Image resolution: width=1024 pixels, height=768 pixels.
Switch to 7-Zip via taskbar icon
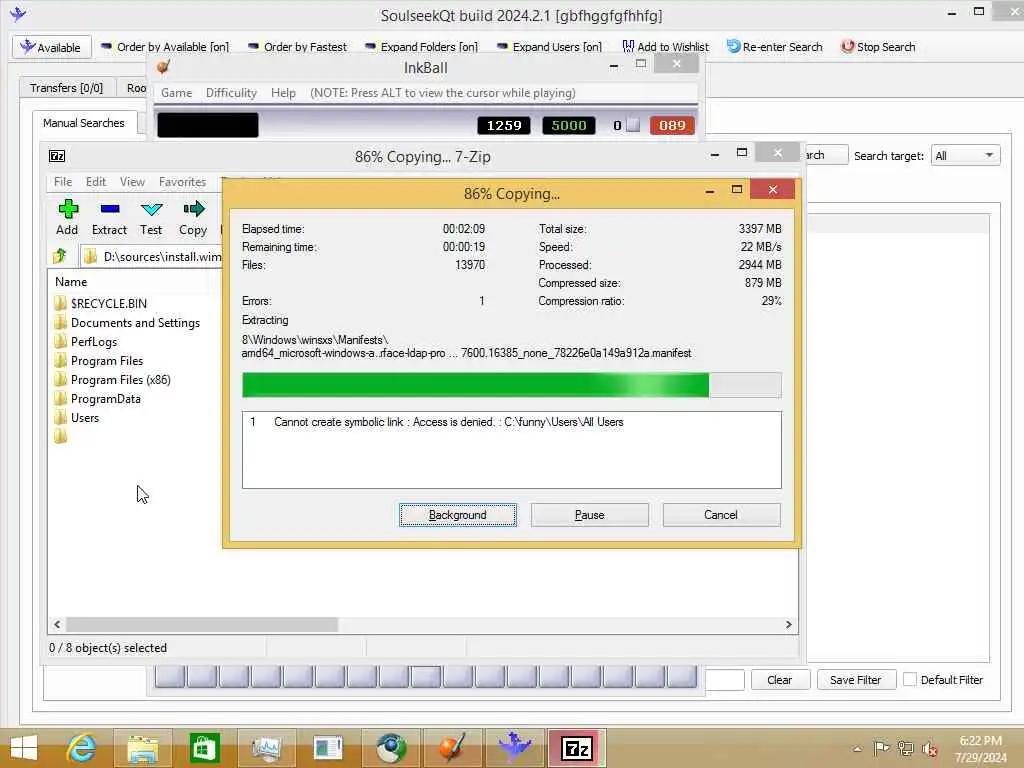[x=577, y=748]
